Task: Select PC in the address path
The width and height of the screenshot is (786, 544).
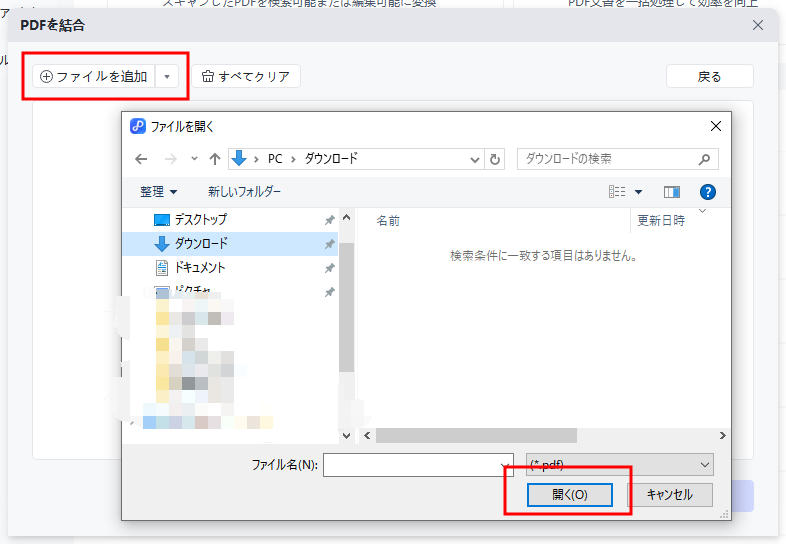Action: [x=275, y=159]
